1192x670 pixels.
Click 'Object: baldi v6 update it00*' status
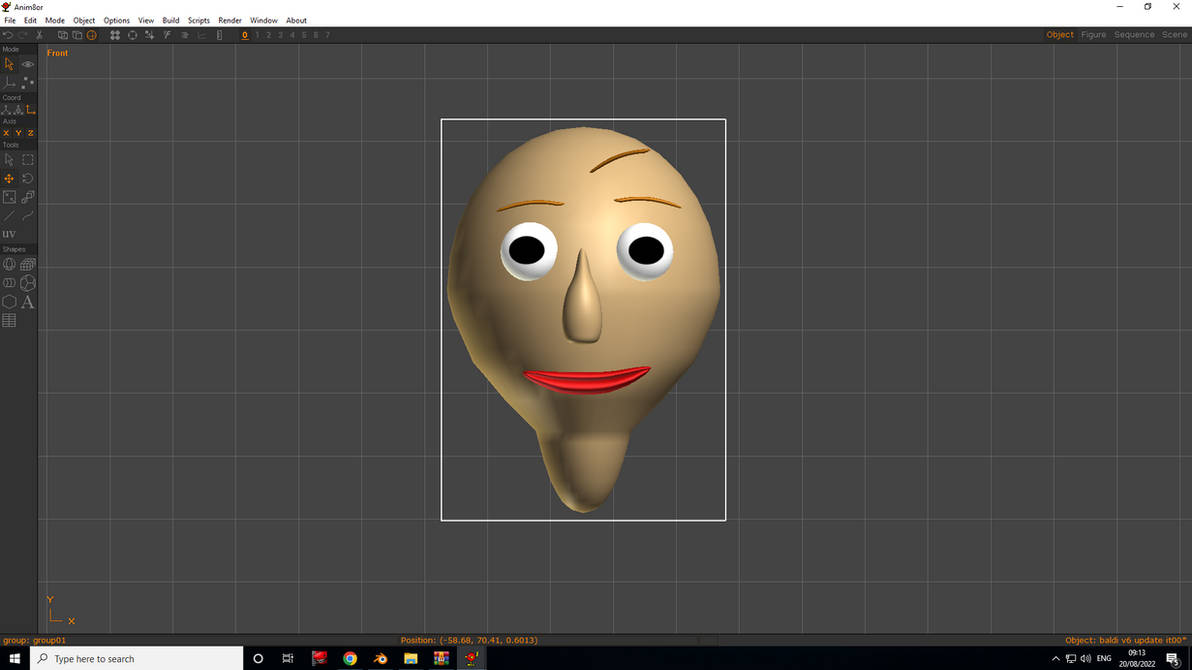(x=1126, y=640)
